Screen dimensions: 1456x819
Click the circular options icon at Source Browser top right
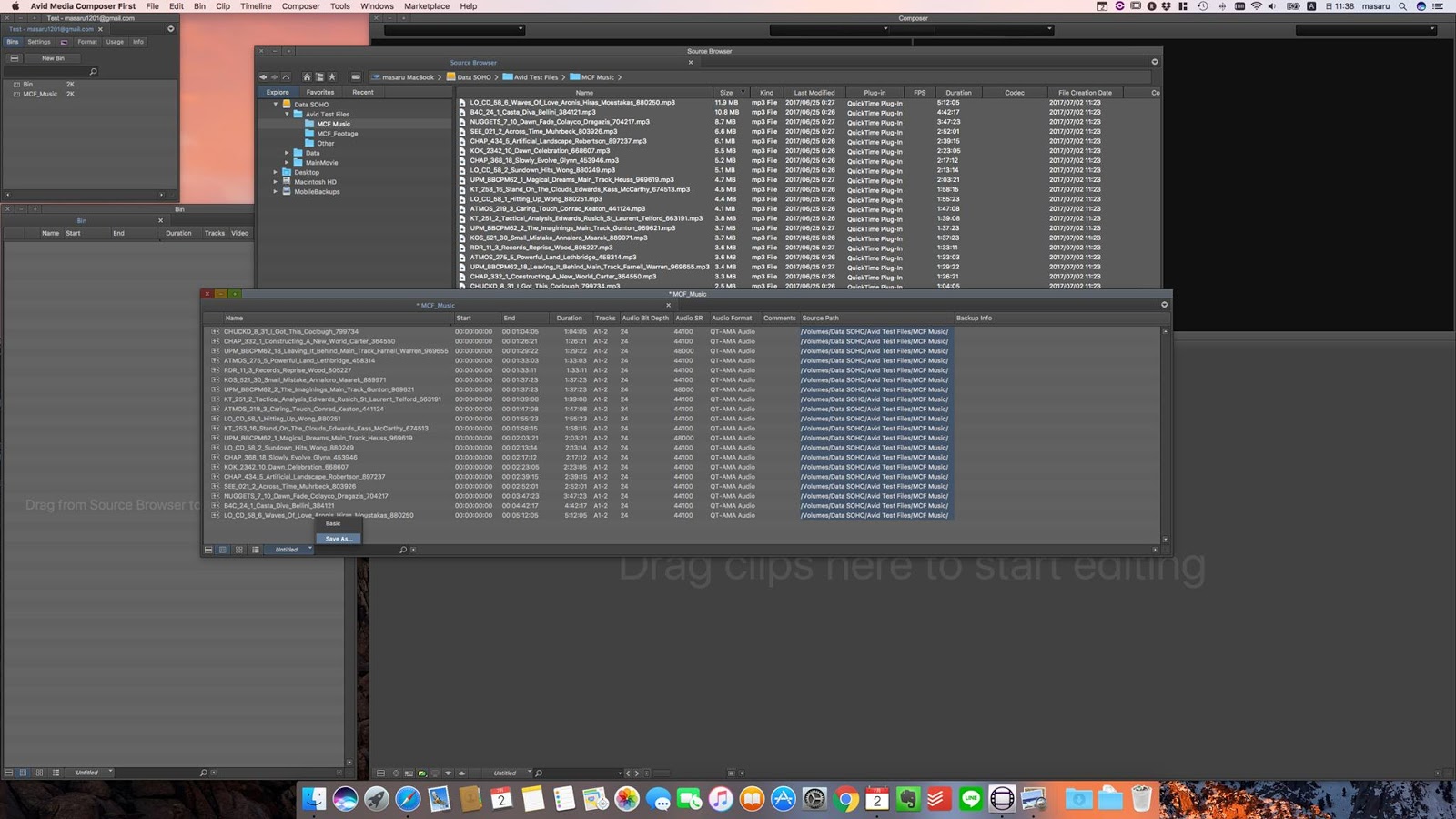coord(1155,62)
